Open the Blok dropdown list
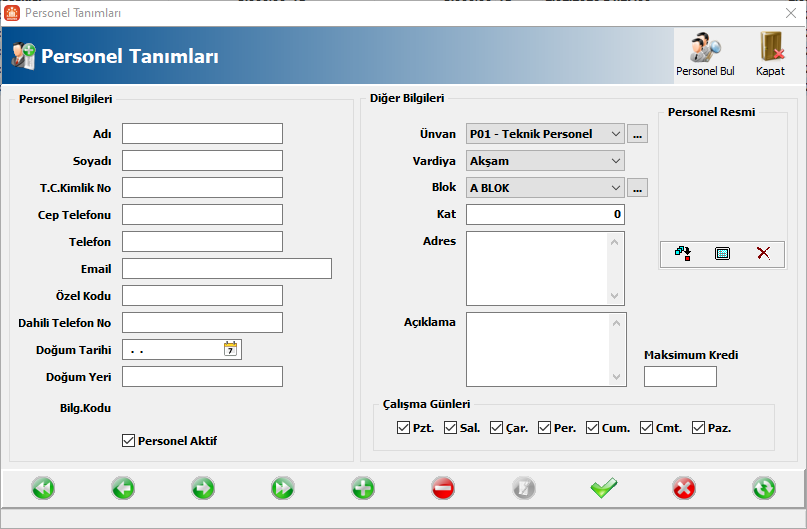This screenshot has width=807, height=529. (x=614, y=187)
